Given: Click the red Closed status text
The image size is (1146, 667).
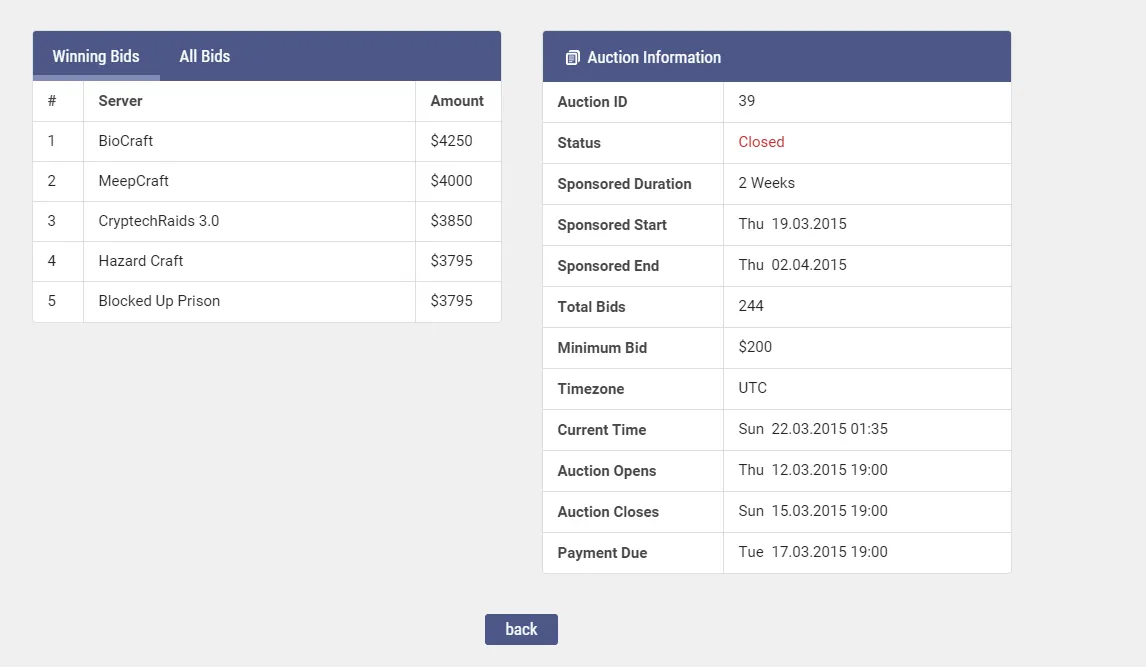Looking at the screenshot, I should tap(761, 142).
